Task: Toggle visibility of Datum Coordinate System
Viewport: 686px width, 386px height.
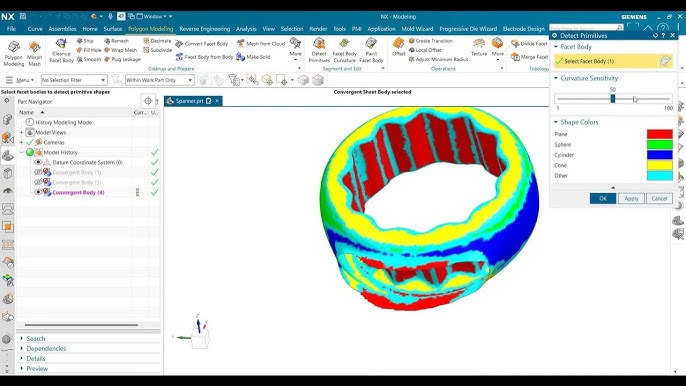Action: click(38, 162)
